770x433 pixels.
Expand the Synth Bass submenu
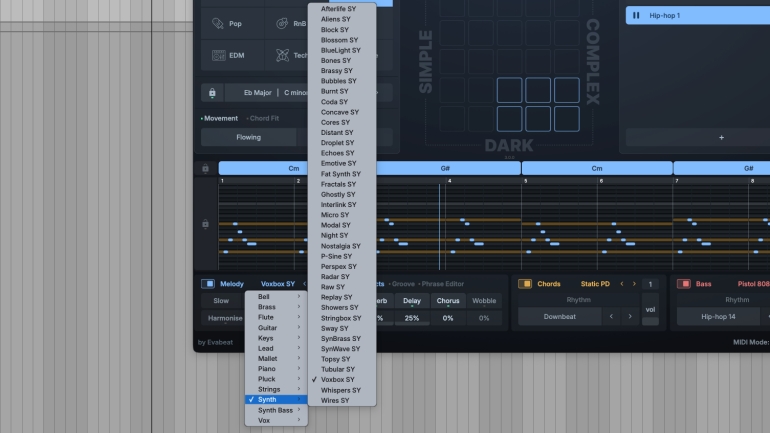(275, 410)
